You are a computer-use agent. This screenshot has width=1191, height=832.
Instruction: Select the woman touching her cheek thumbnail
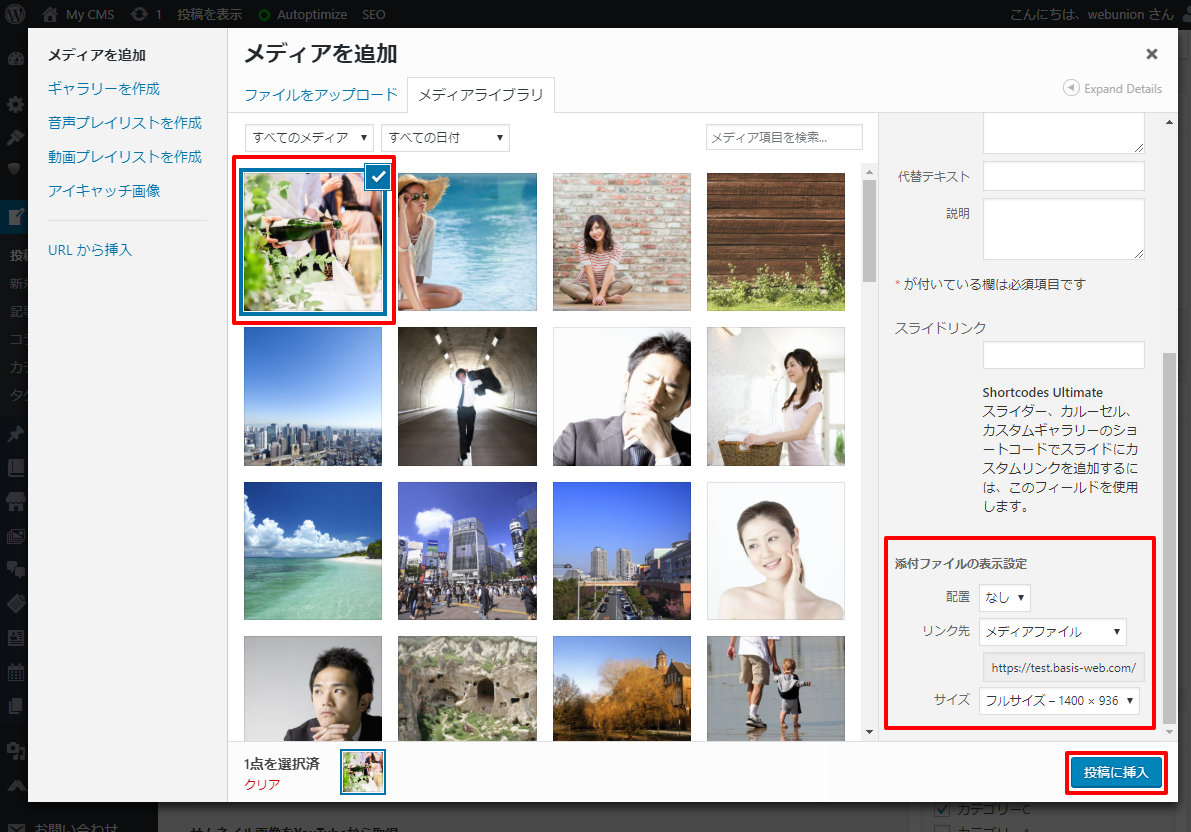[x=776, y=551]
